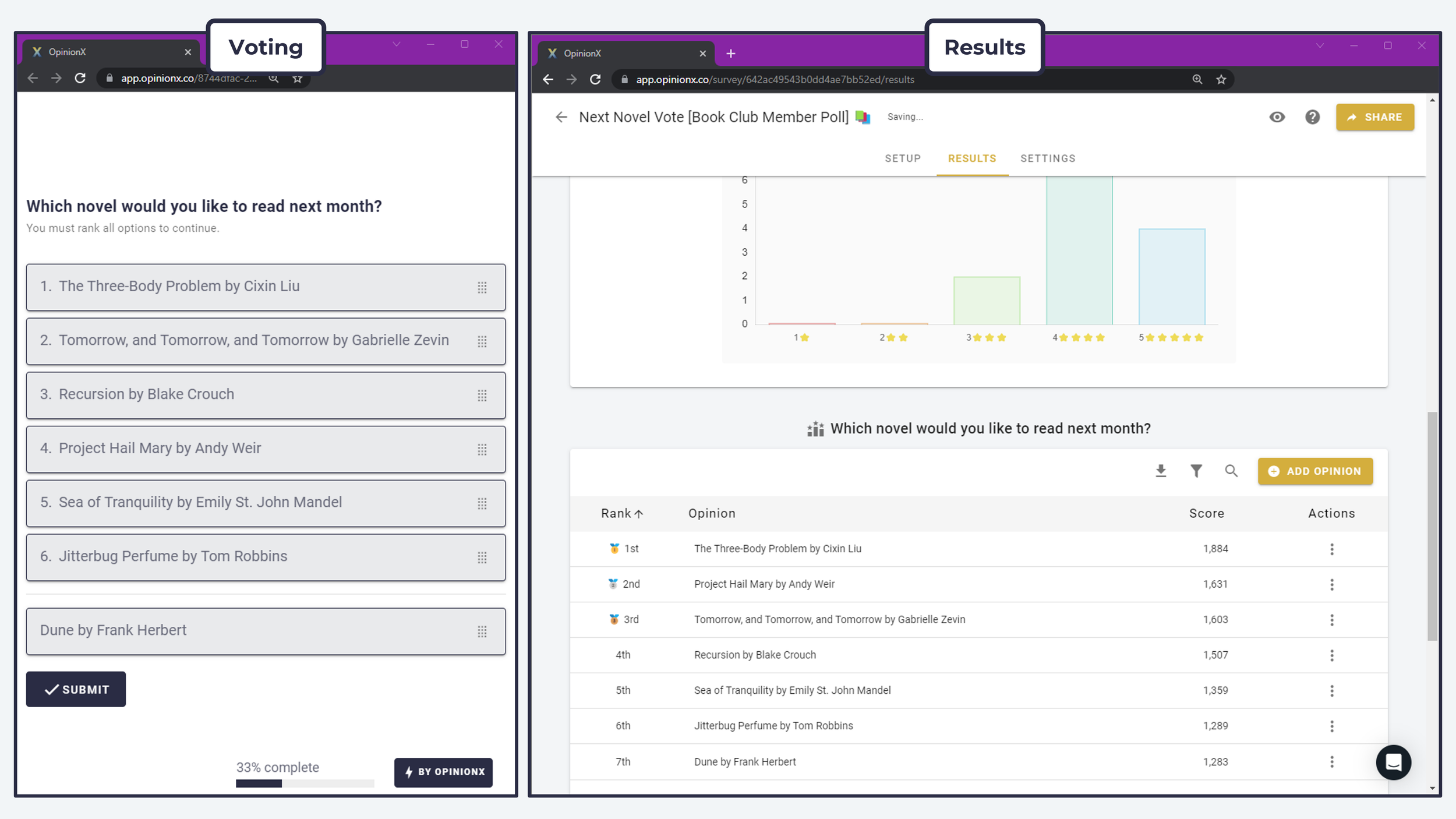Open the help question mark icon
1456x819 pixels.
(1312, 117)
